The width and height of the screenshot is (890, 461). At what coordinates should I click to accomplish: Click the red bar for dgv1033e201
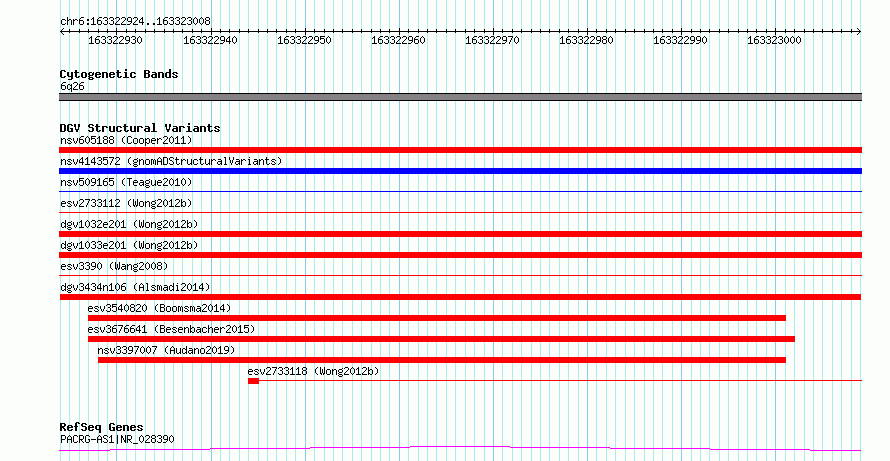click(x=460, y=255)
